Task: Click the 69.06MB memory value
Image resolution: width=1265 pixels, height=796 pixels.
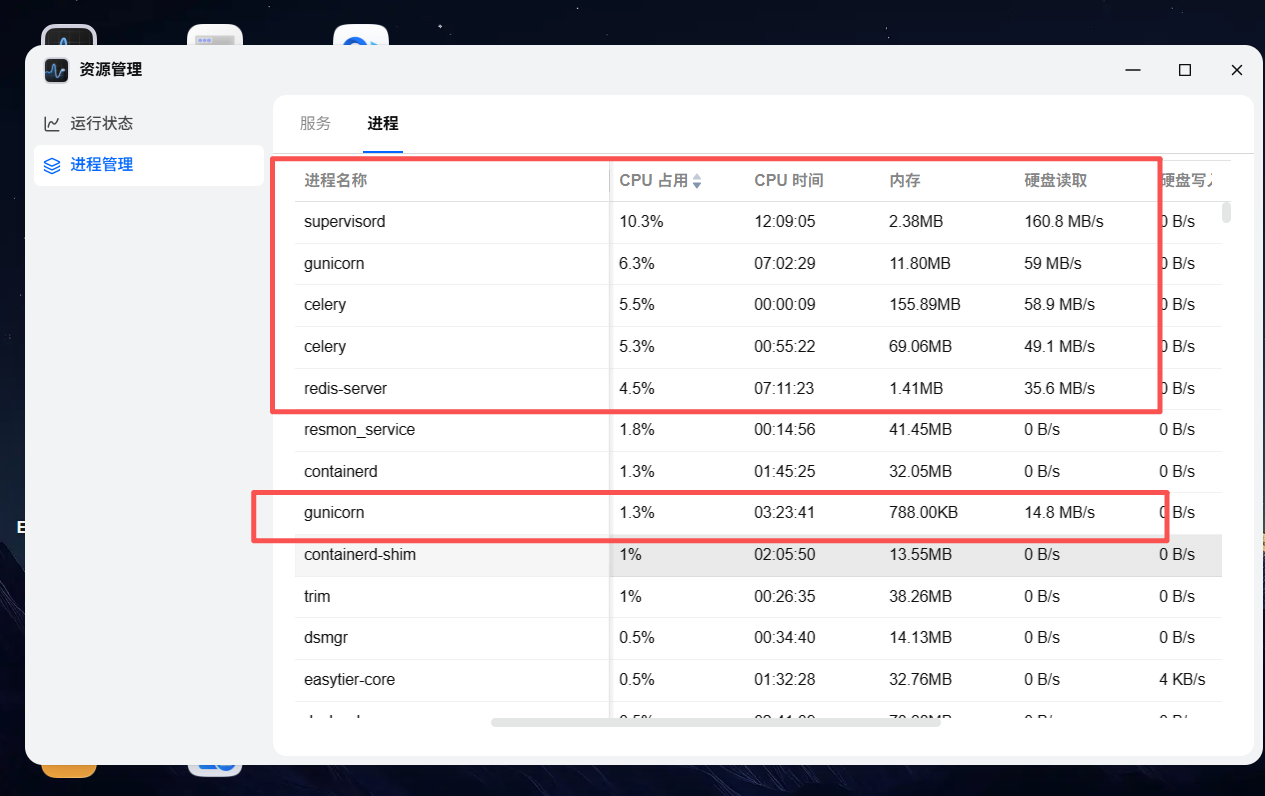Action: 920,347
